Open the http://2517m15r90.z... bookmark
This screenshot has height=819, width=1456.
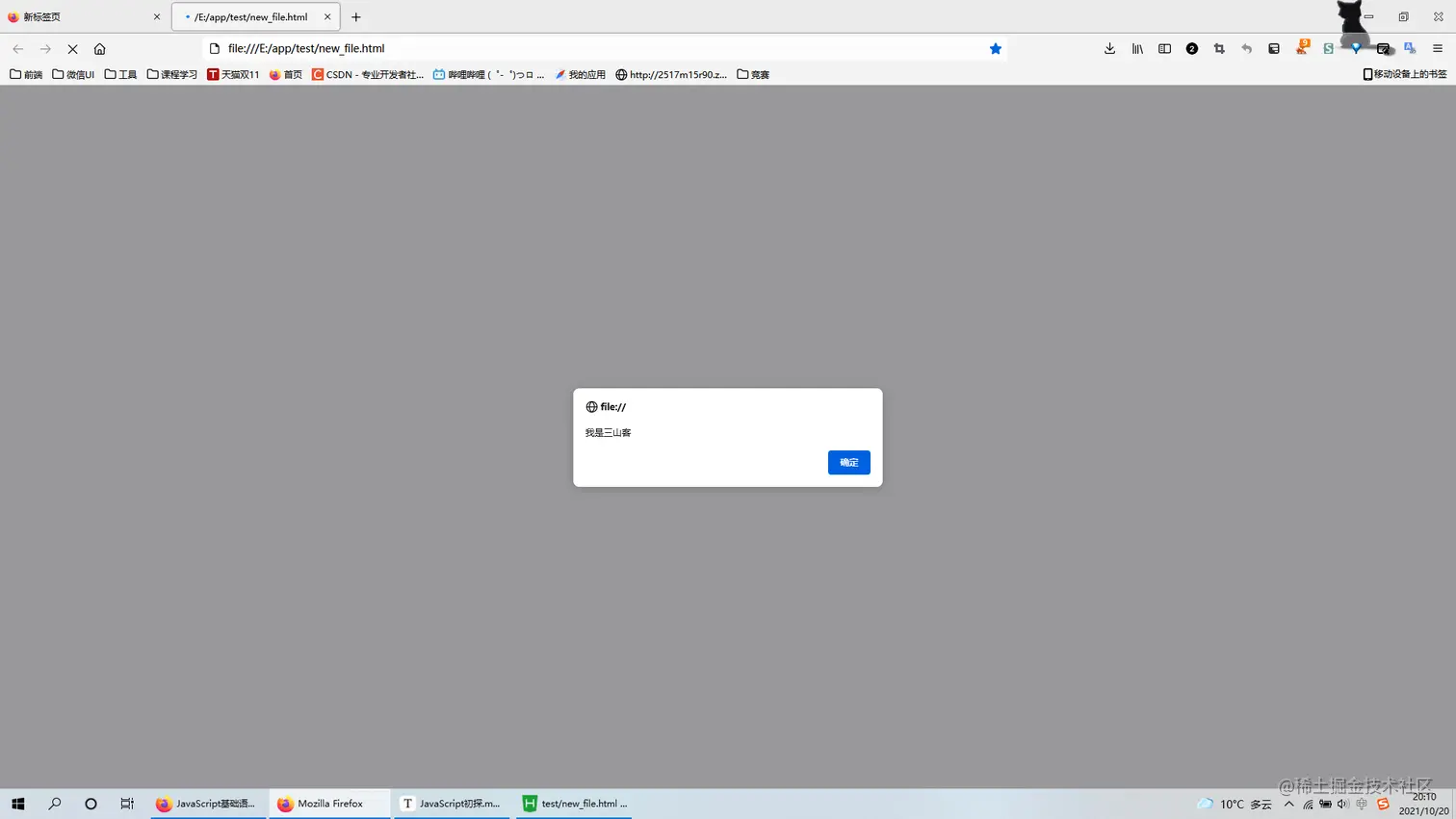pos(671,74)
